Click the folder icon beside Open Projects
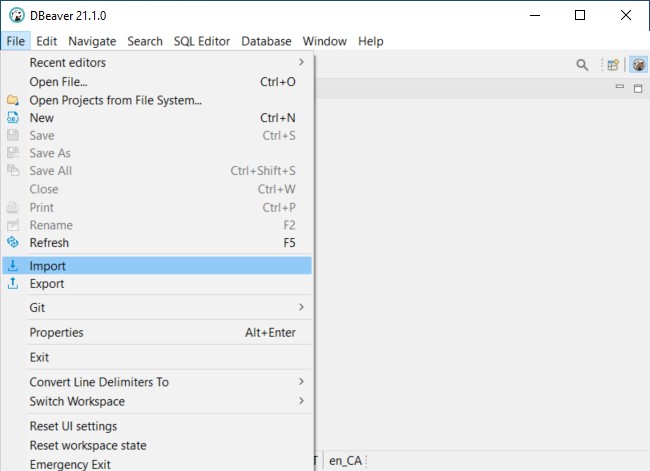 pos(13,100)
